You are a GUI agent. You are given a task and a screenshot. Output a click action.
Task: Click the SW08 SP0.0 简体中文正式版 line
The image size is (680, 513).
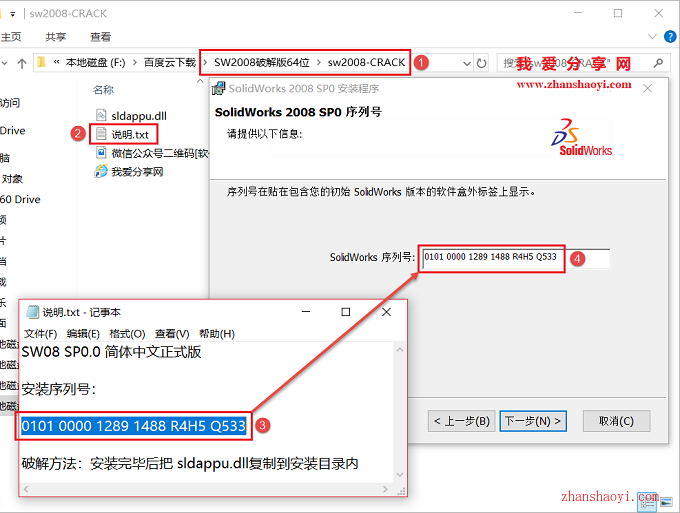point(111,352)
